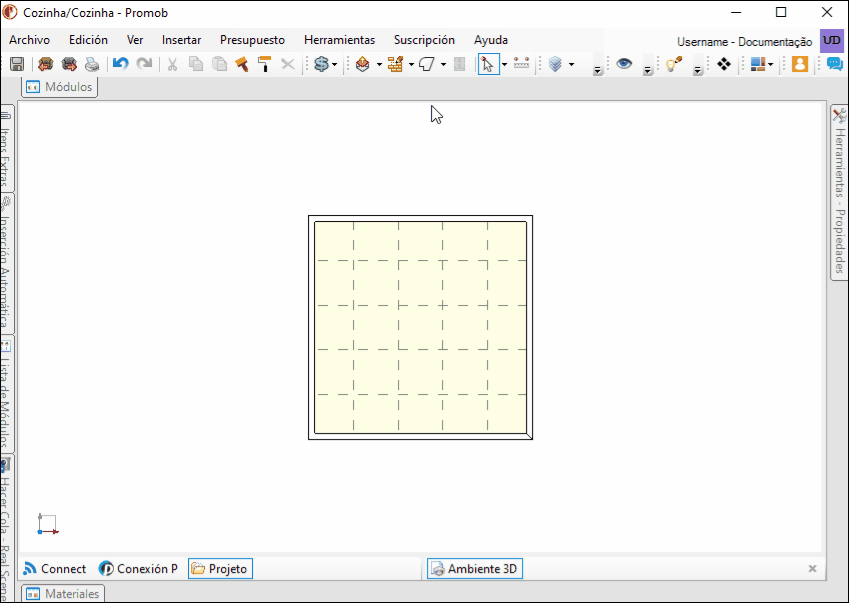
Task: Expand the selection cursor dropdown arrow
Action: tap(505, 64)
